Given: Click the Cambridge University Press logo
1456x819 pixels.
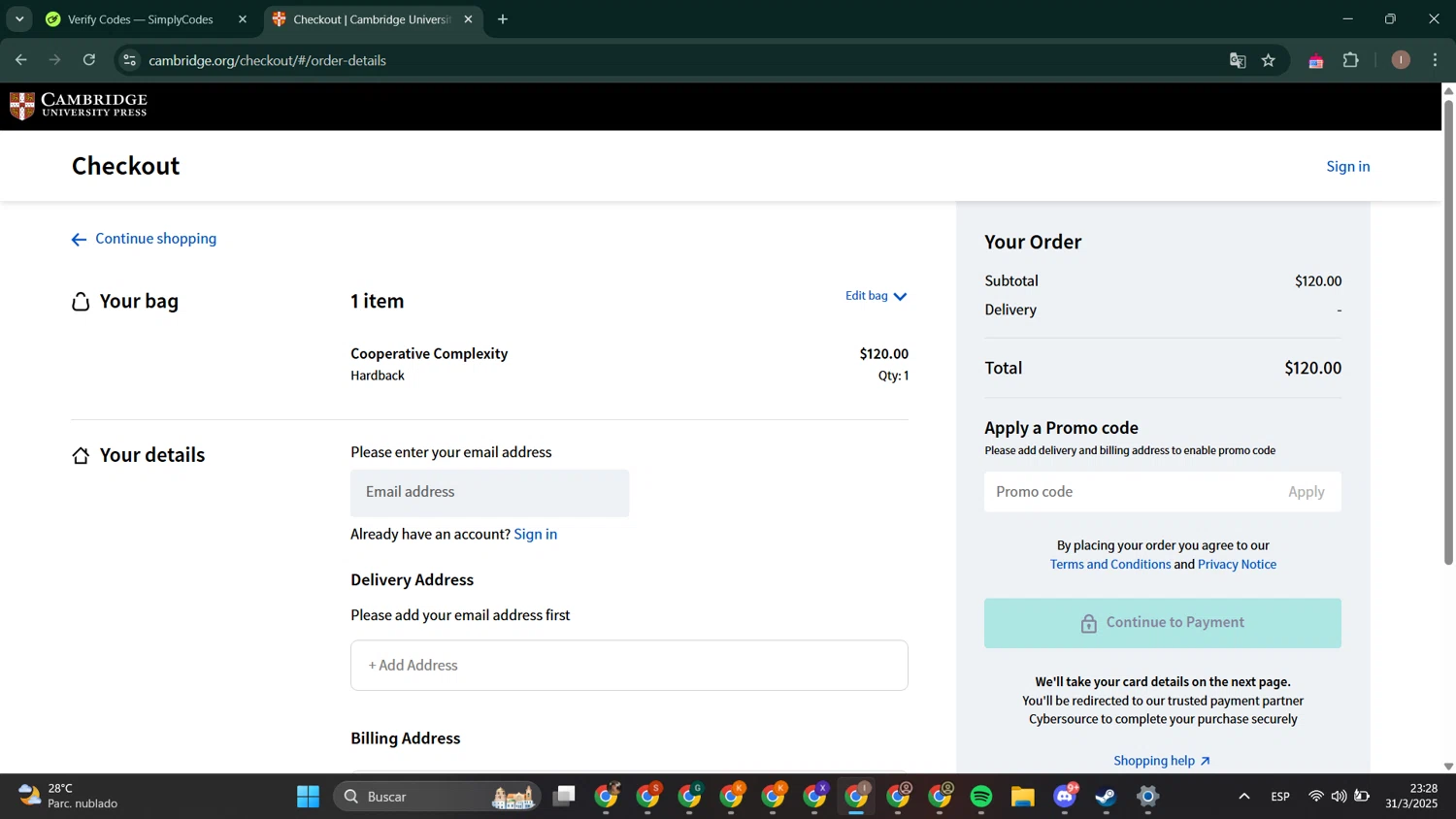Looking at the screenshot, I should pyautogui.click(x=79, y=106).
